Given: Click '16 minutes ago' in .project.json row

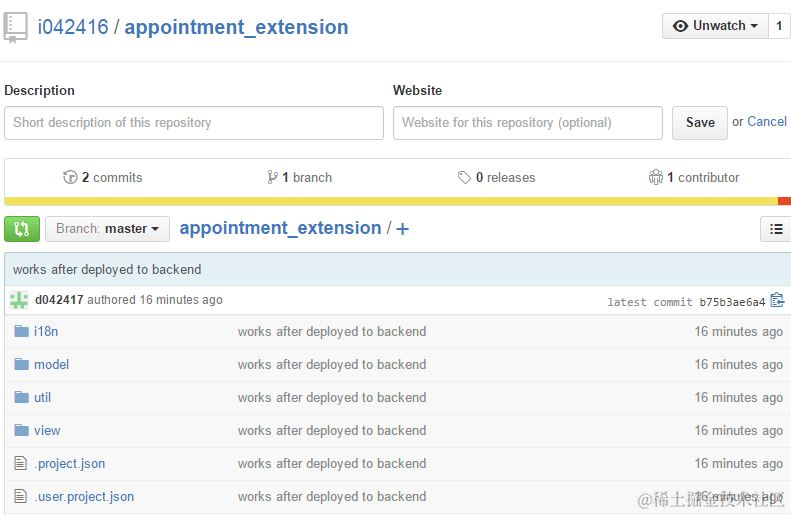Looking at the screenshot, I should tap(739, 464).
